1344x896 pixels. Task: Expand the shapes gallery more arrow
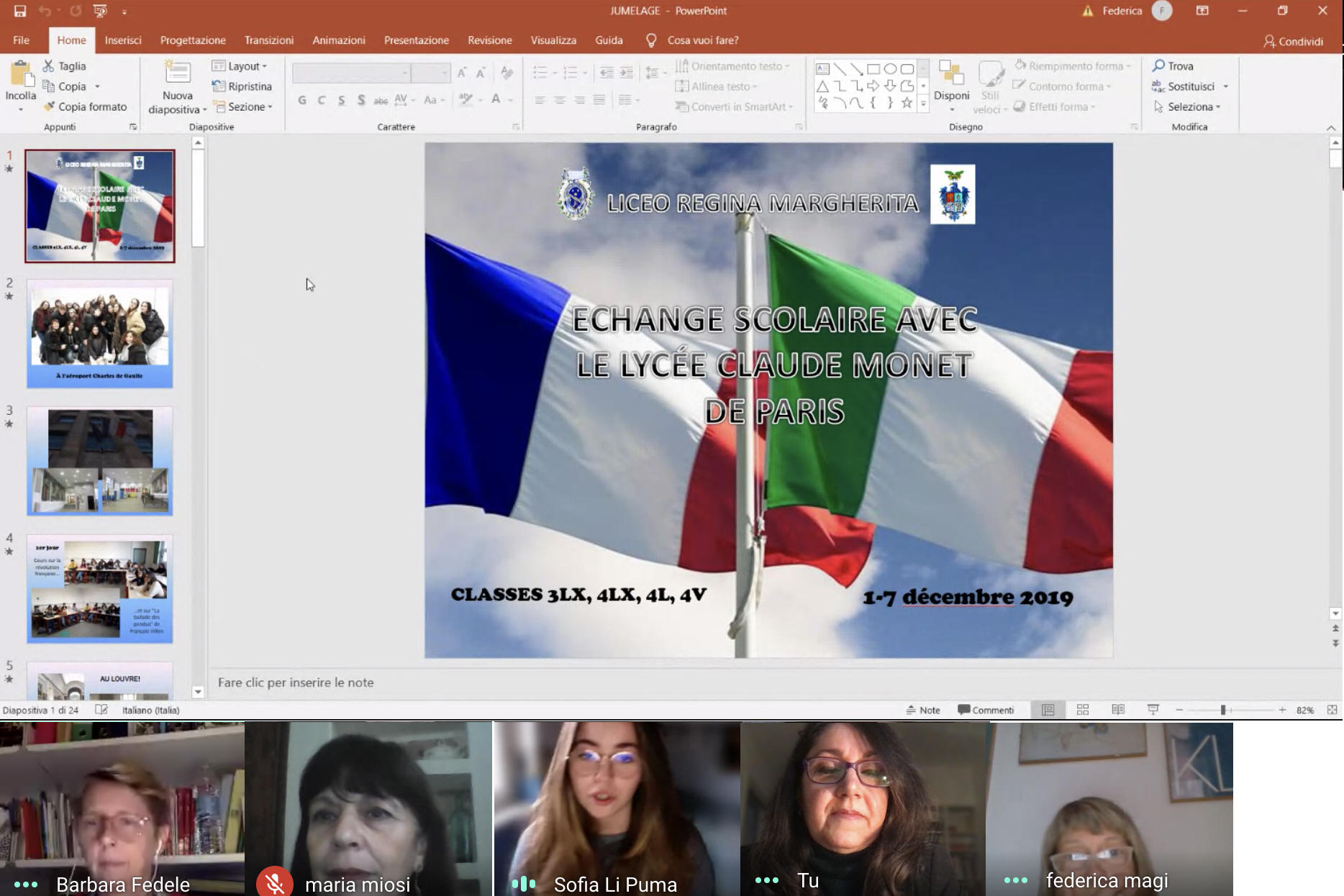tap(923, 104)
